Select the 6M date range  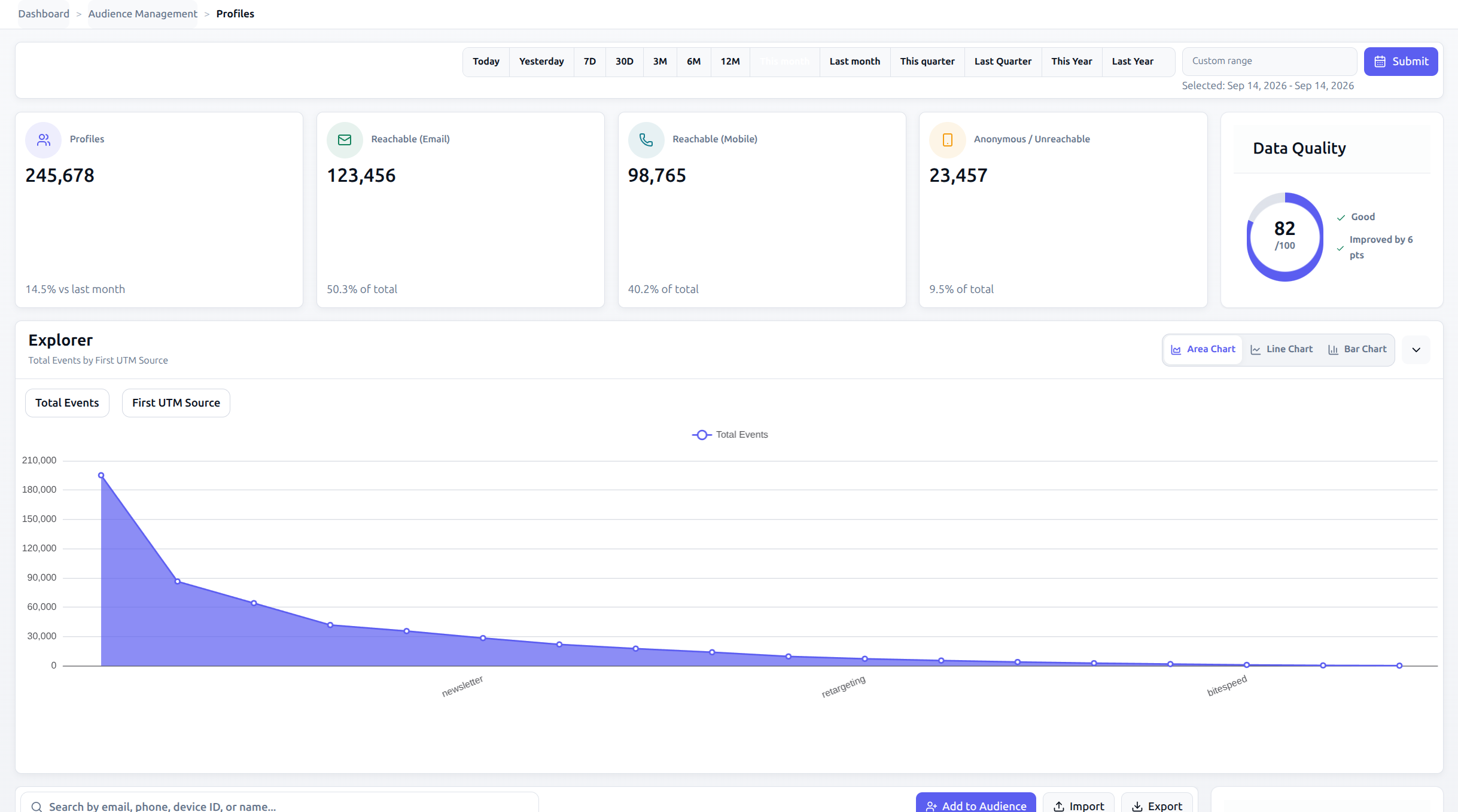pyautogui.click(x=694, y=62)
